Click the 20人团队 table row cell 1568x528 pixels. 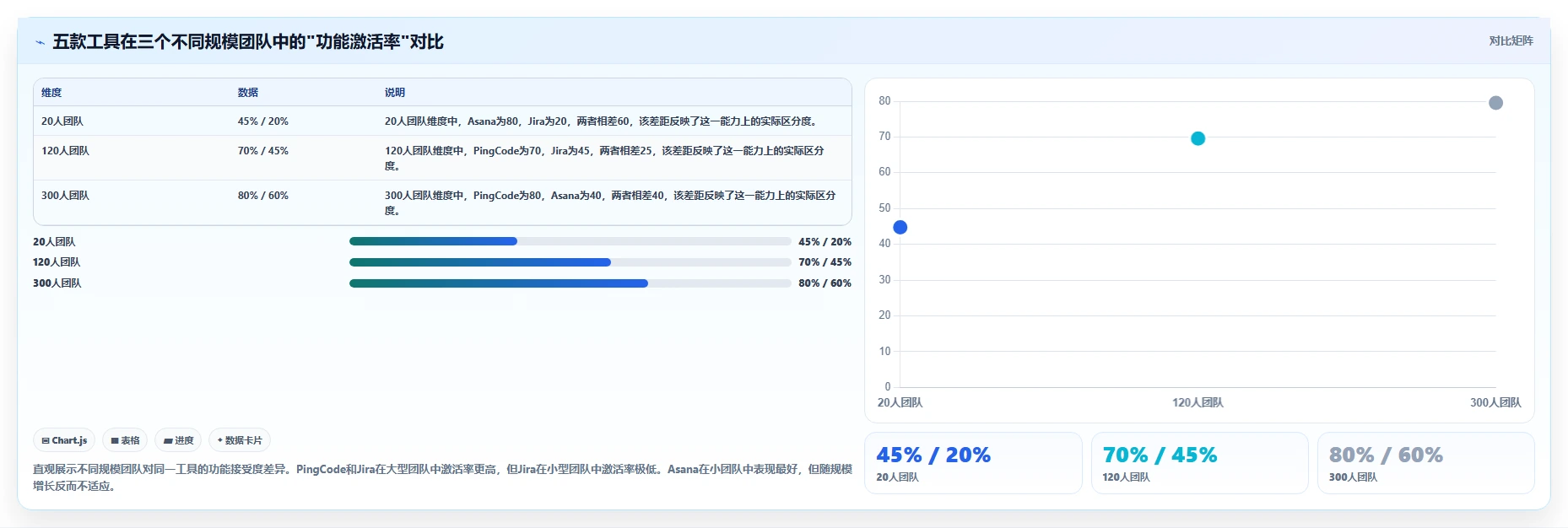click(x=62, y=121)
